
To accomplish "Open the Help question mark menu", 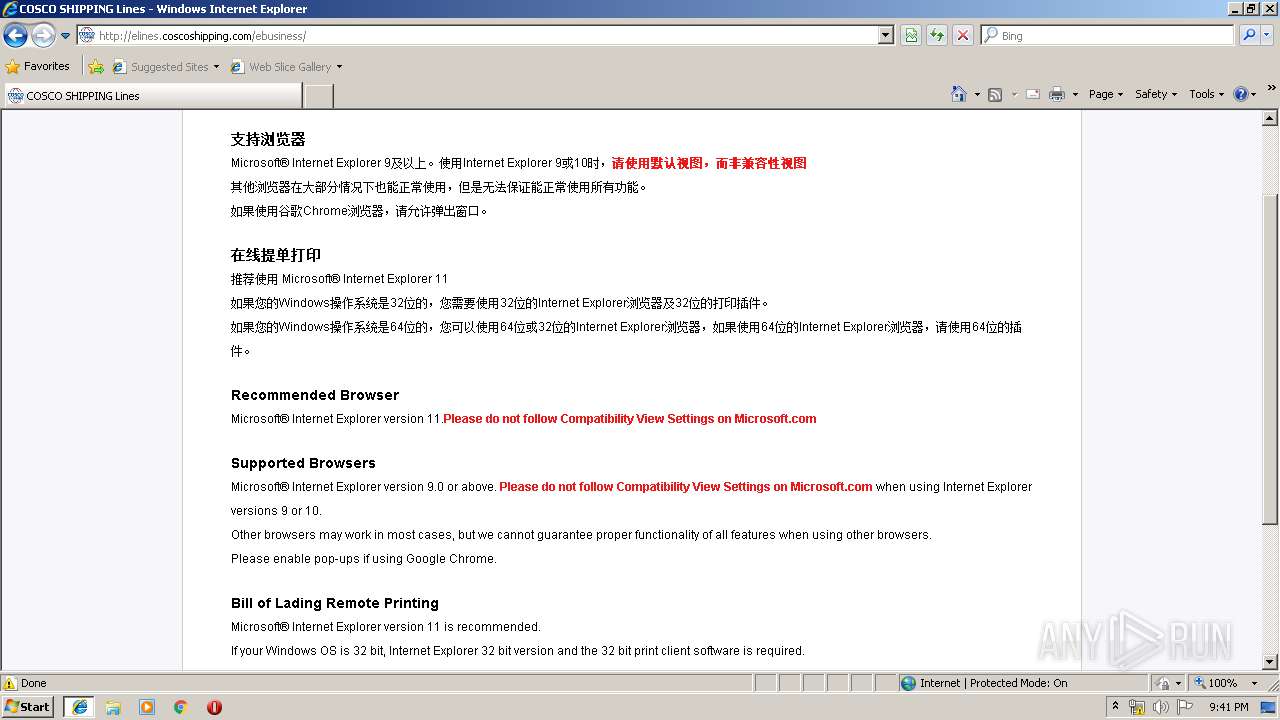I will tap(1245, 94).
